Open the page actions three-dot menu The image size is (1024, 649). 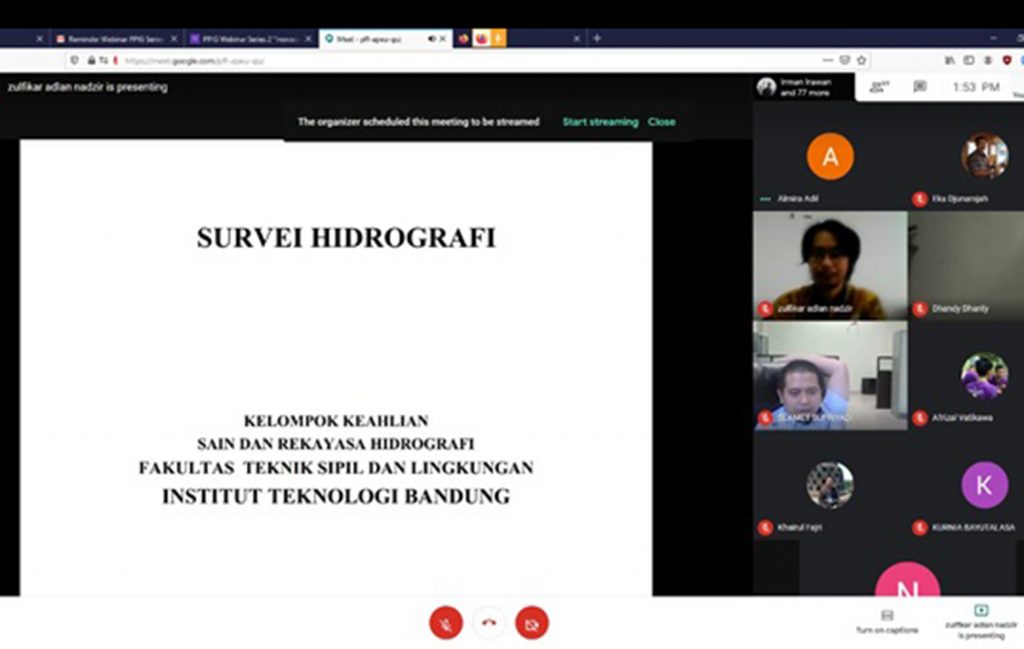tap(827, 61)
